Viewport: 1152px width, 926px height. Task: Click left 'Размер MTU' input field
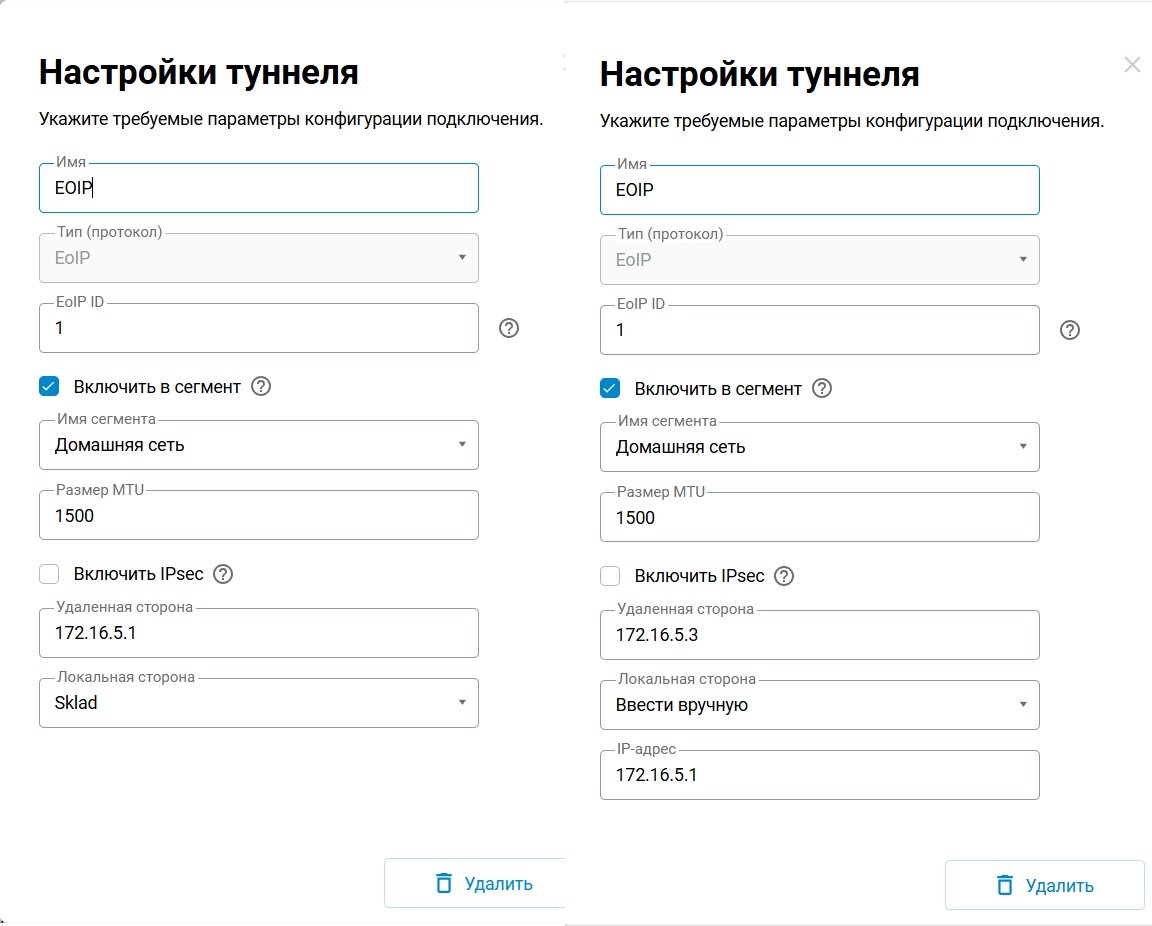pyautogui.click(x=258, y=516)
